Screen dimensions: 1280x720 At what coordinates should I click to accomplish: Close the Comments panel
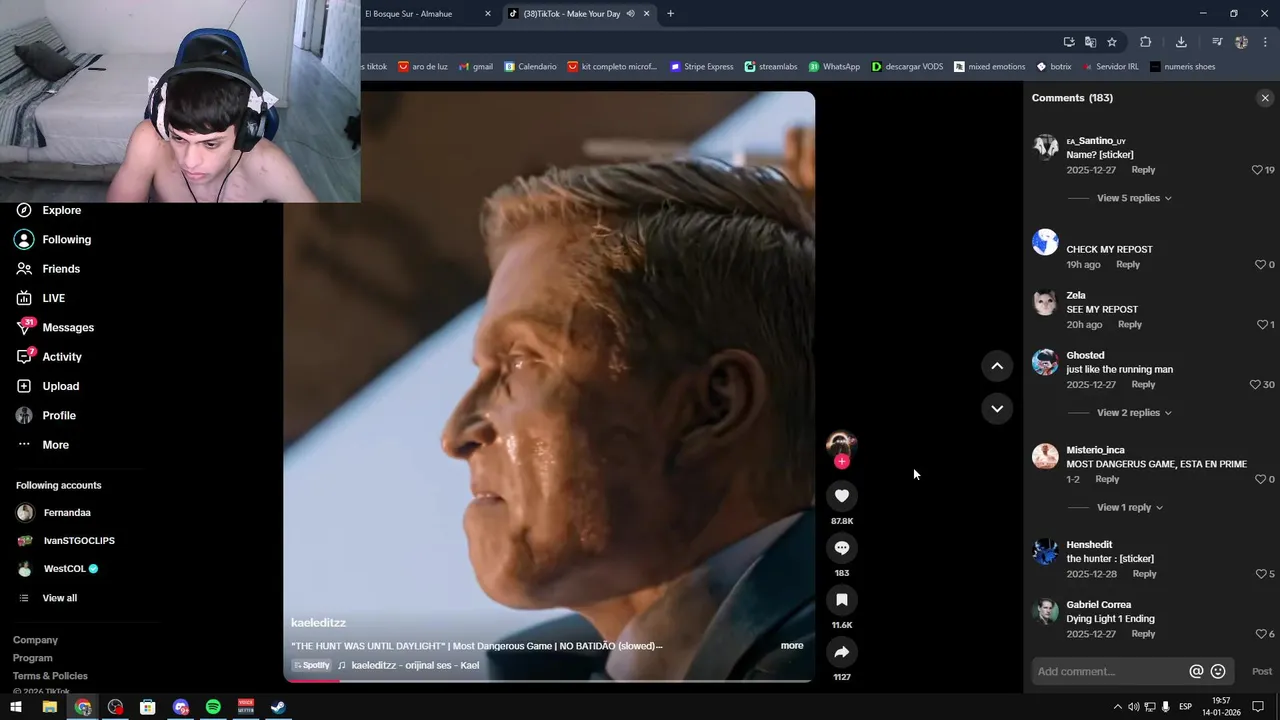(x=1265, y=98)
